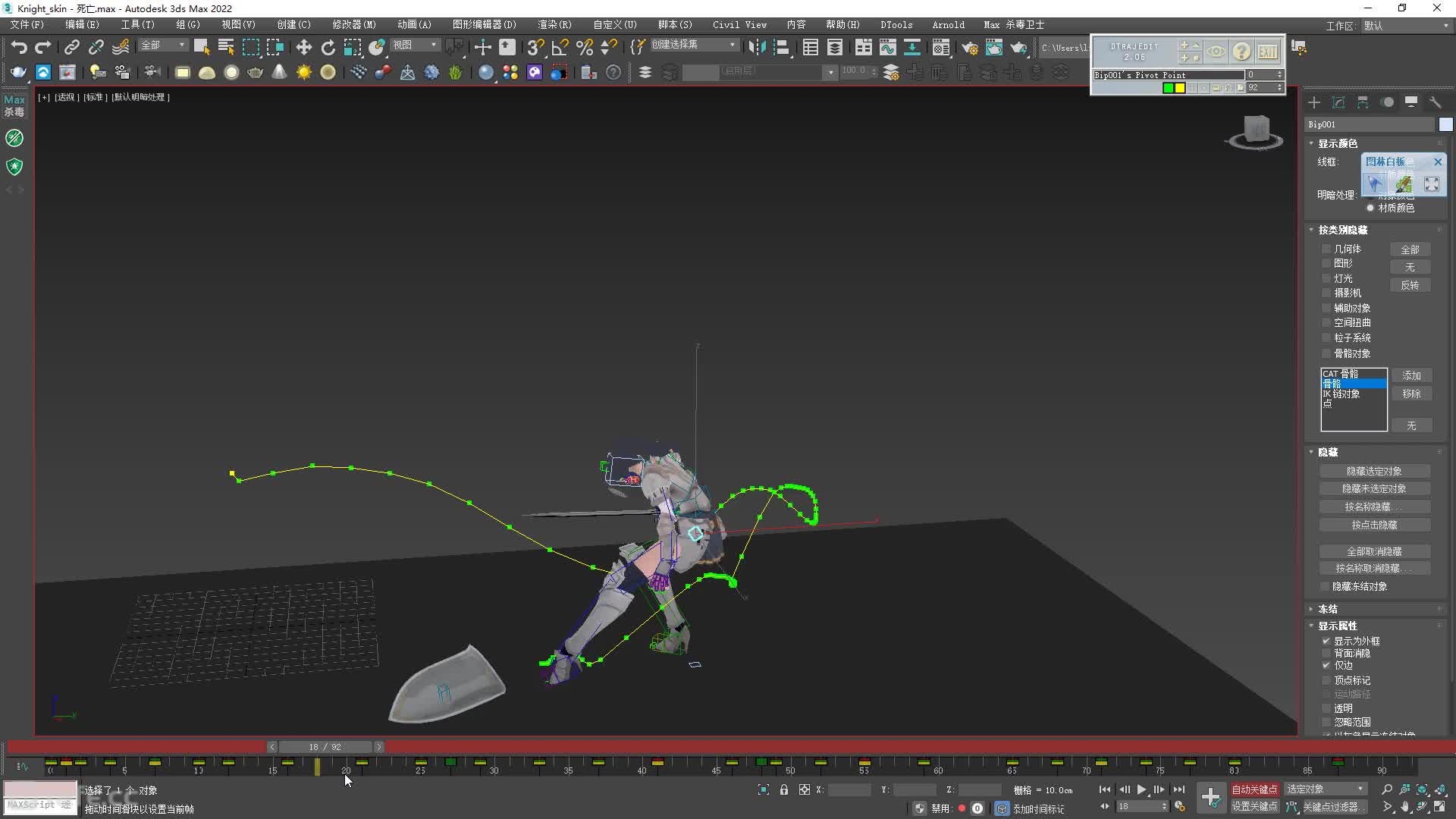Click the Selection Lock padlock icon
The image size is (1456, 819).
coord(784,789)
